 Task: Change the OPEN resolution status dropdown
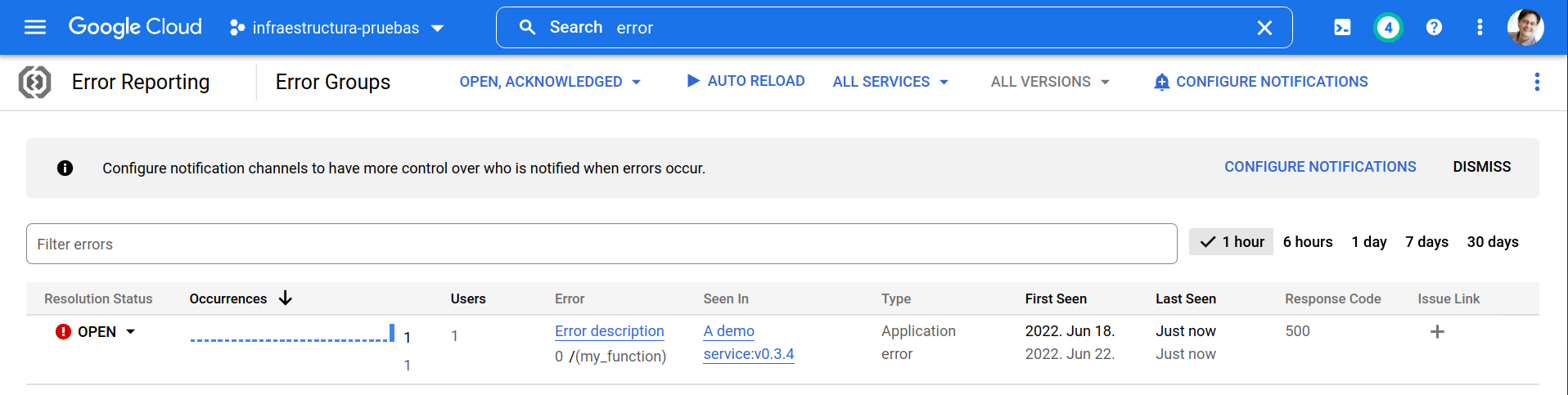97,332
